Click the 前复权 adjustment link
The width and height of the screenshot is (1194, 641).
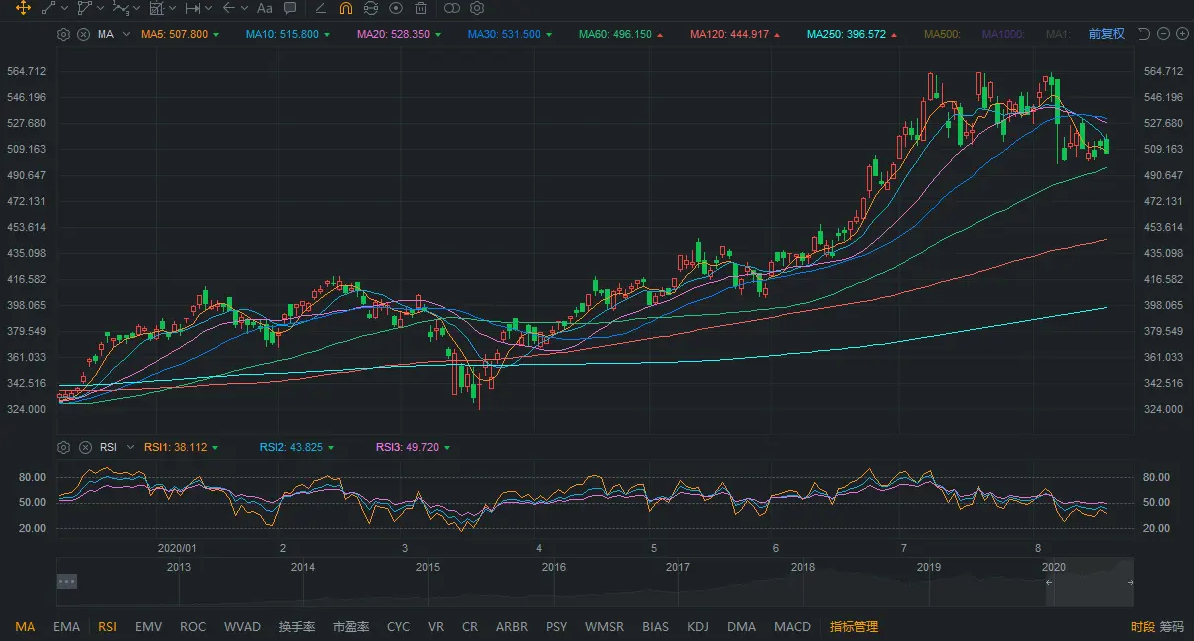1106,34
